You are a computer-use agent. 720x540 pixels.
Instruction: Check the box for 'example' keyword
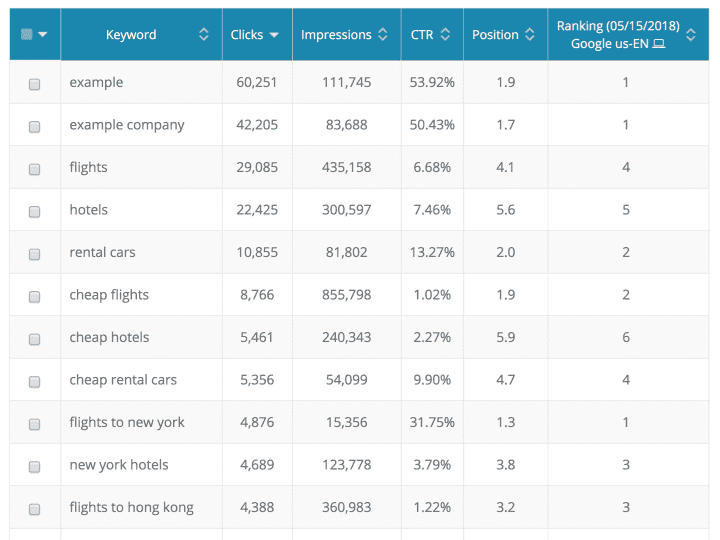tap(35, 84)
